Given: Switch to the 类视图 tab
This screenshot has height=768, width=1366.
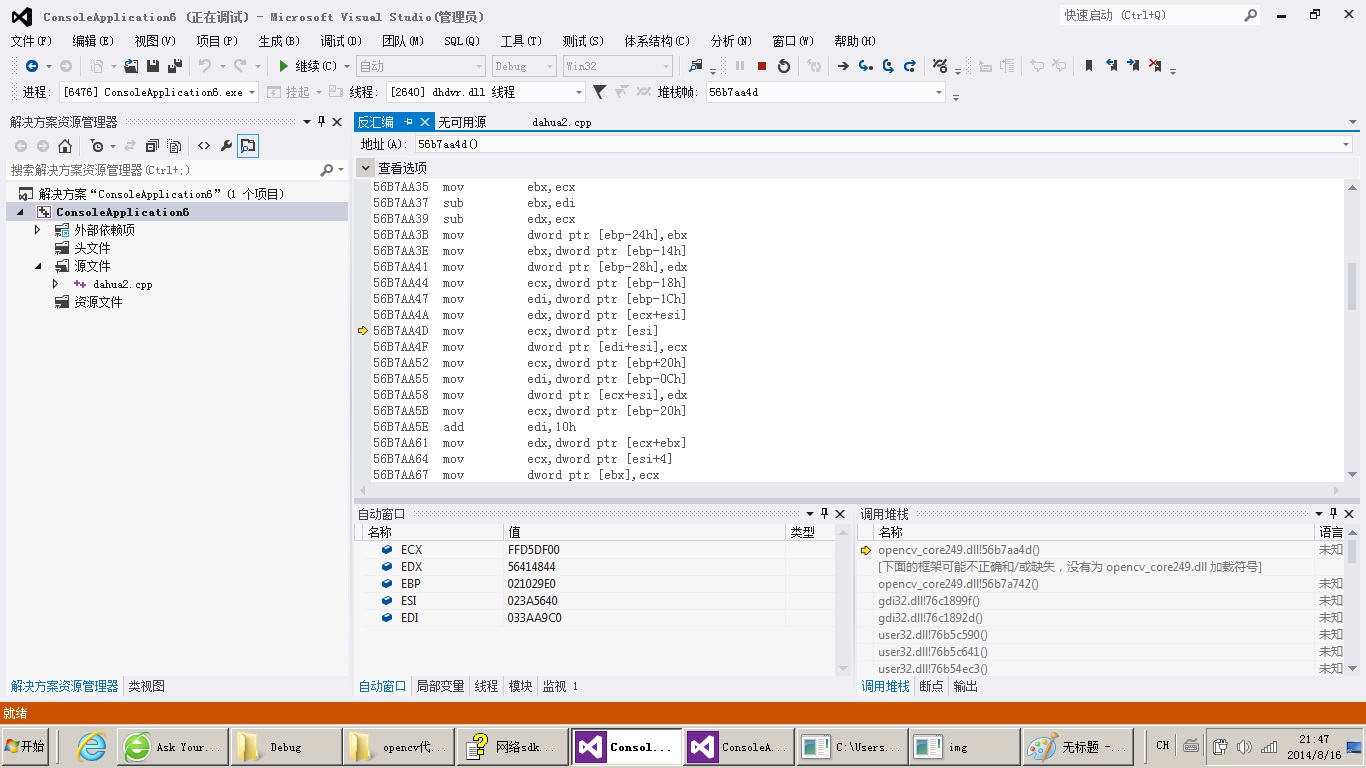Looking at the screenshot, I should 146,686.
